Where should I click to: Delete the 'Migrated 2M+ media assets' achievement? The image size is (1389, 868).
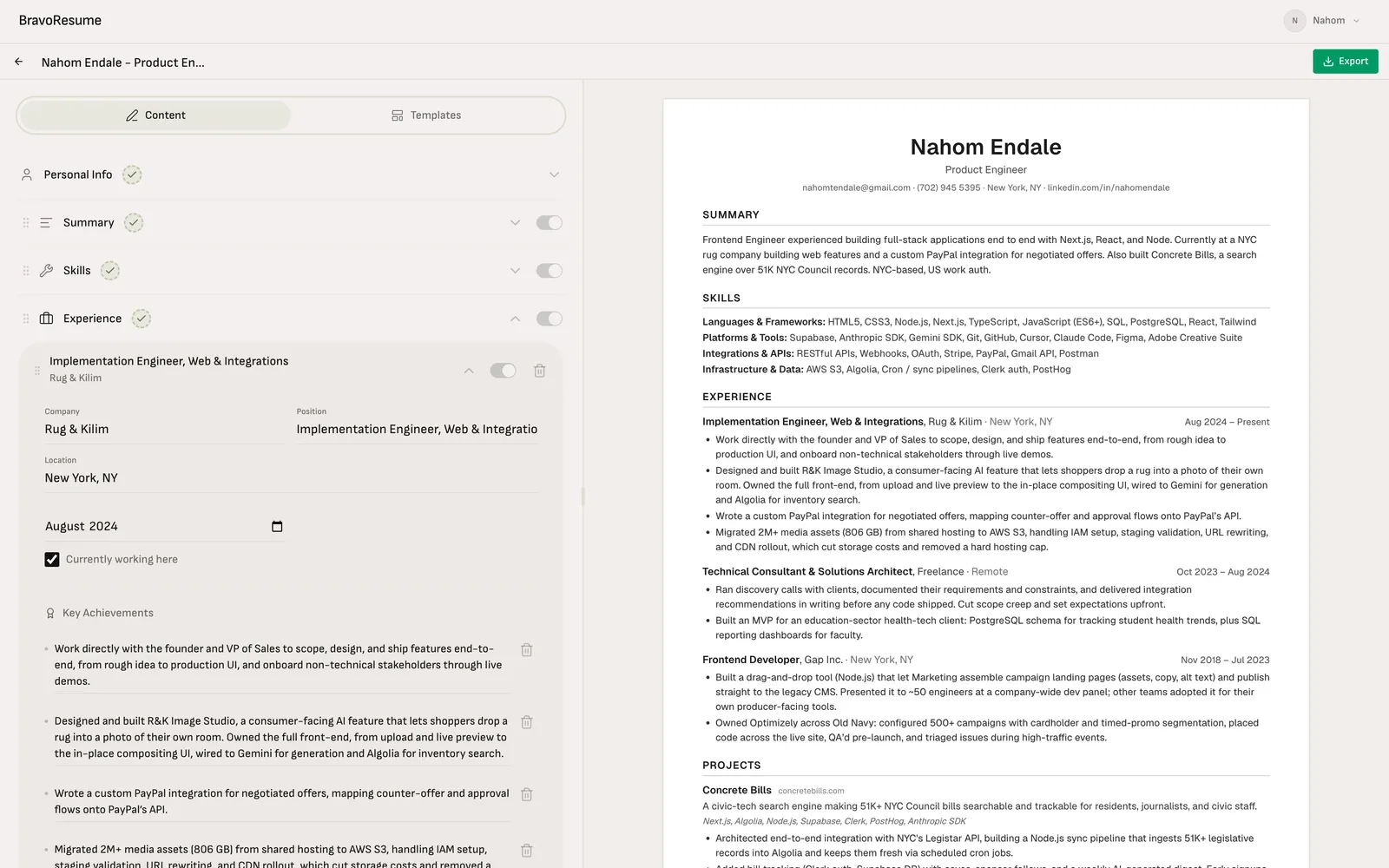coord(526,851)
